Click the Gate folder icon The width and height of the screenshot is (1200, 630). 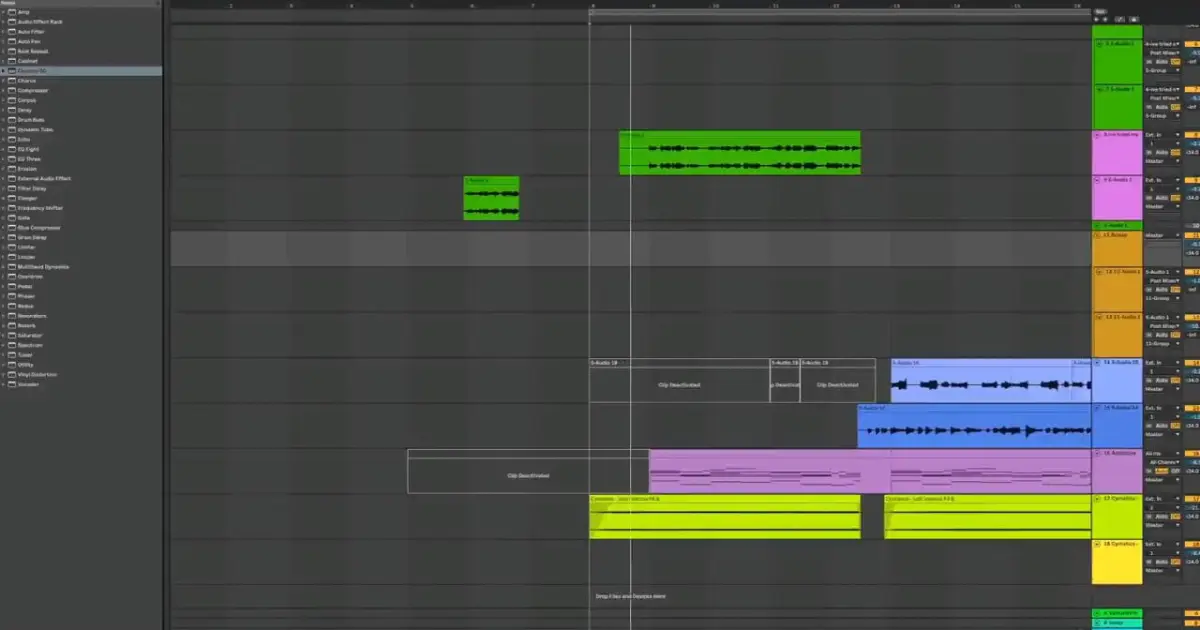pyautogui.click(x=12, y=218)
